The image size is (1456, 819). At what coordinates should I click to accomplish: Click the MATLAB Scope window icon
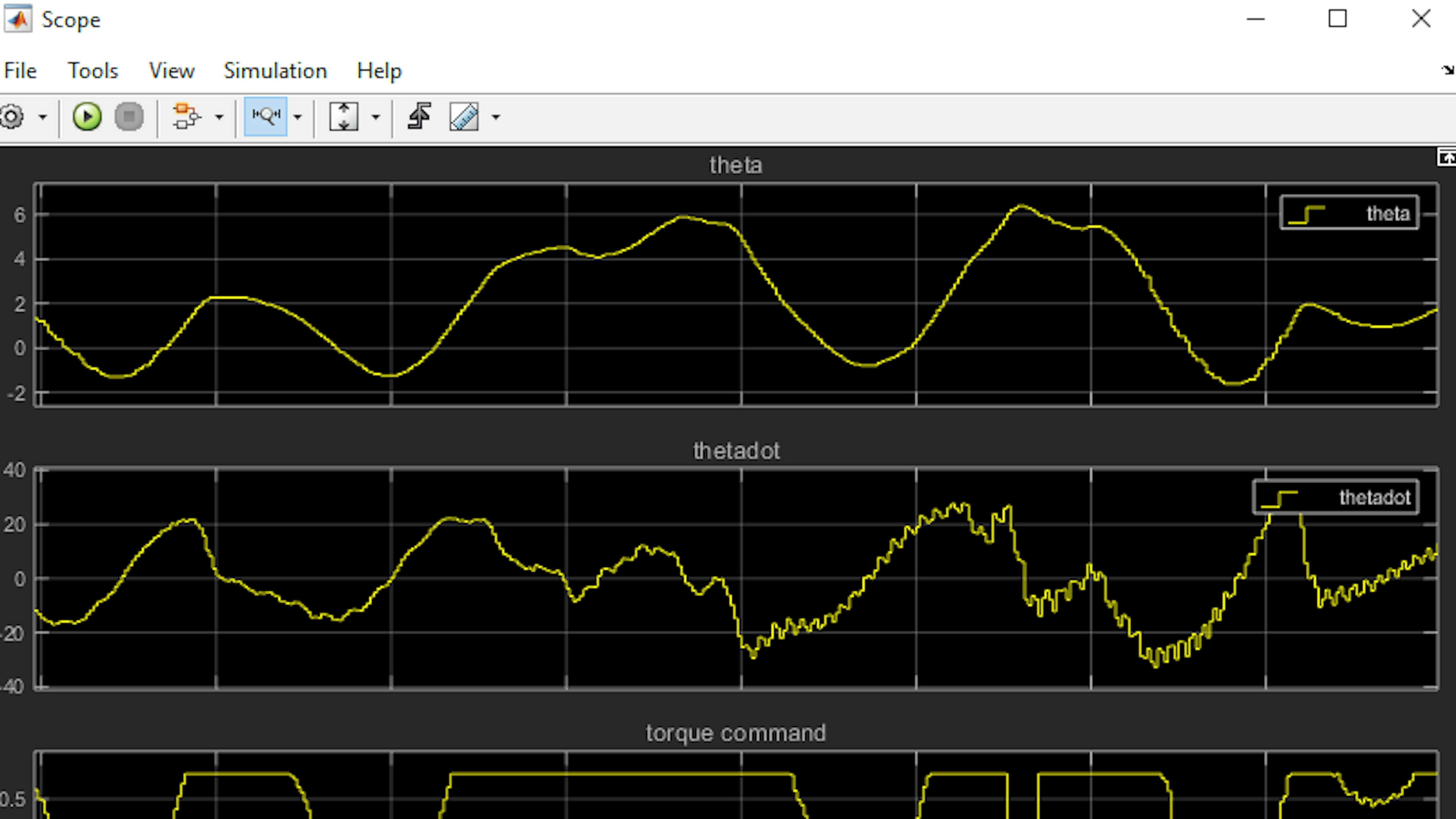[x=18, y=19]
